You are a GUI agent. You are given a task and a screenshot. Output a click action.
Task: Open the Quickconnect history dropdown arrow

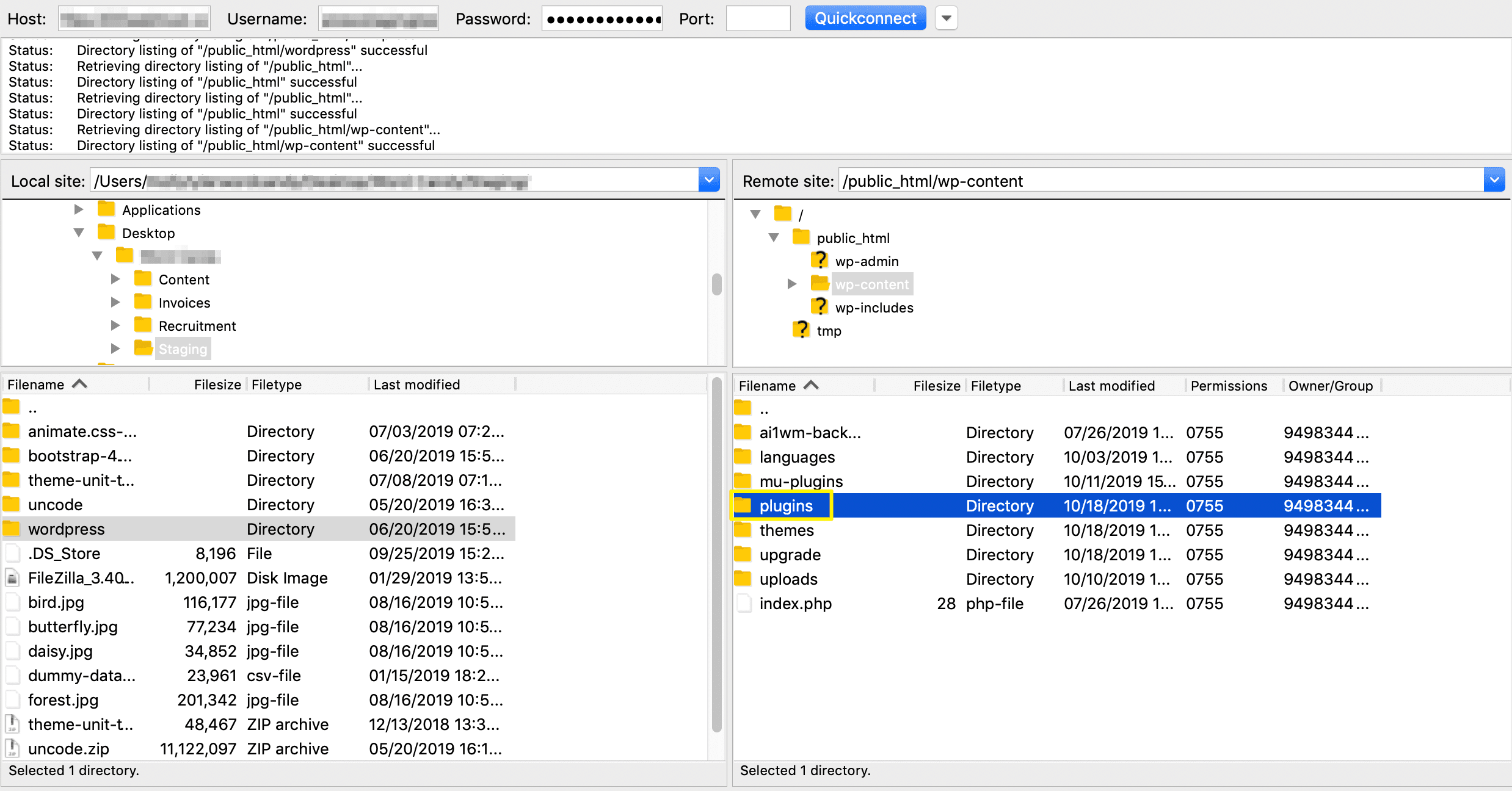(x=946, y=18)
